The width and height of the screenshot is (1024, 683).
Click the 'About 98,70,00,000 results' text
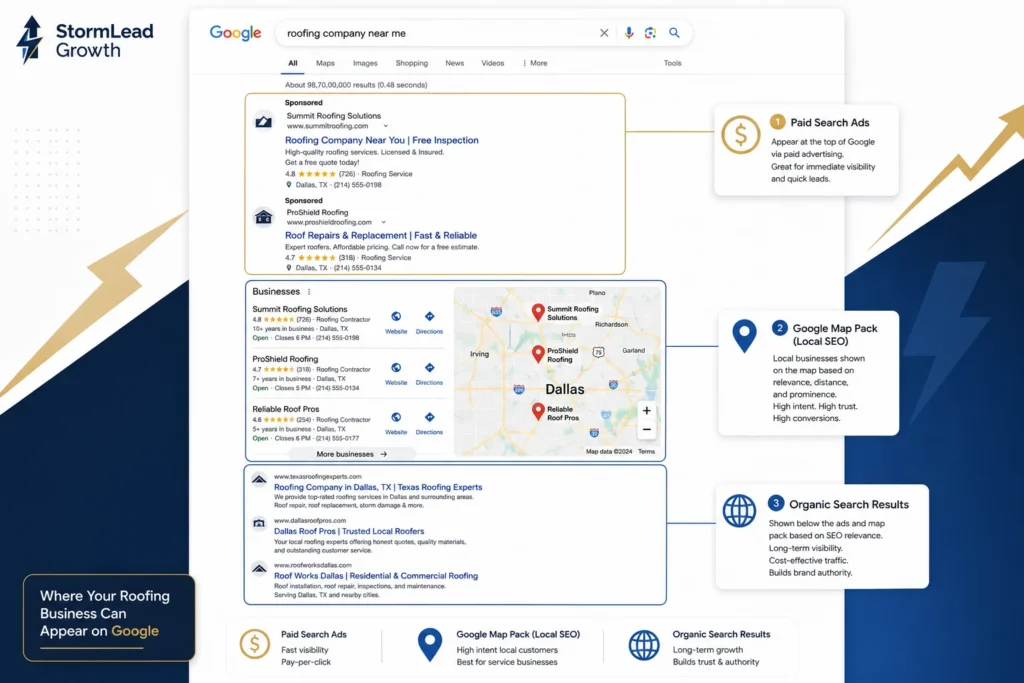pos(356,85)
